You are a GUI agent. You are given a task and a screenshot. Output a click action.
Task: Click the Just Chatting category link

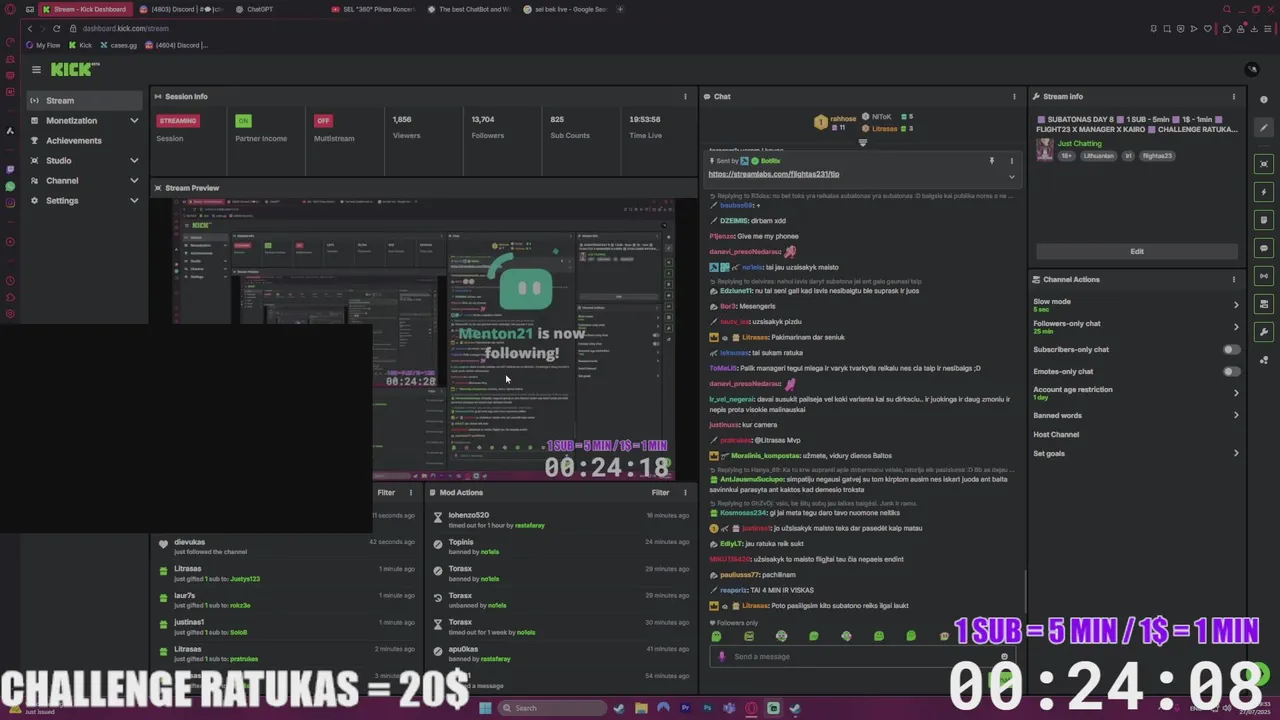pos(1079,143)
